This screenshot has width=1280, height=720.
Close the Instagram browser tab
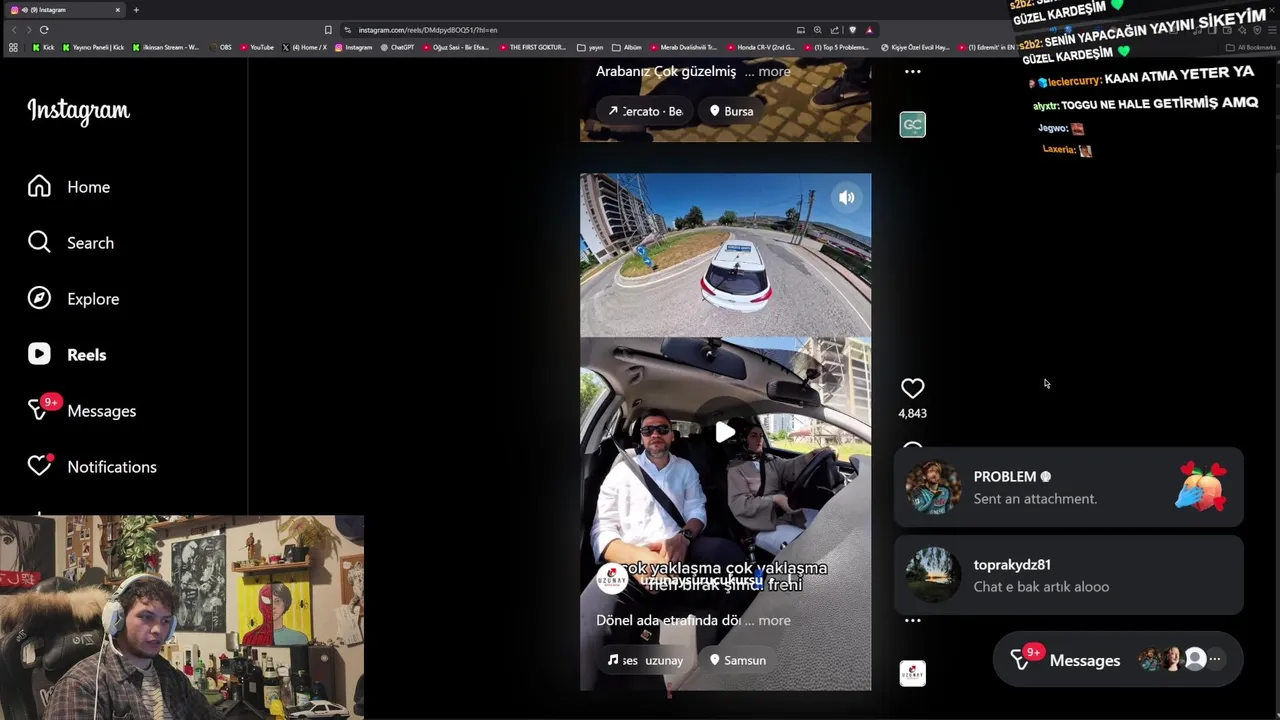point(117,10)
